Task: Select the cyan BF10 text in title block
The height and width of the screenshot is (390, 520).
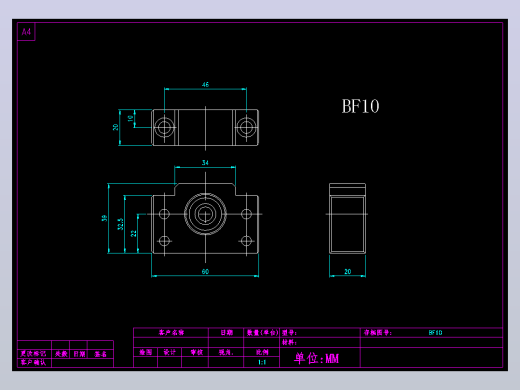Action: click(435, 332)
